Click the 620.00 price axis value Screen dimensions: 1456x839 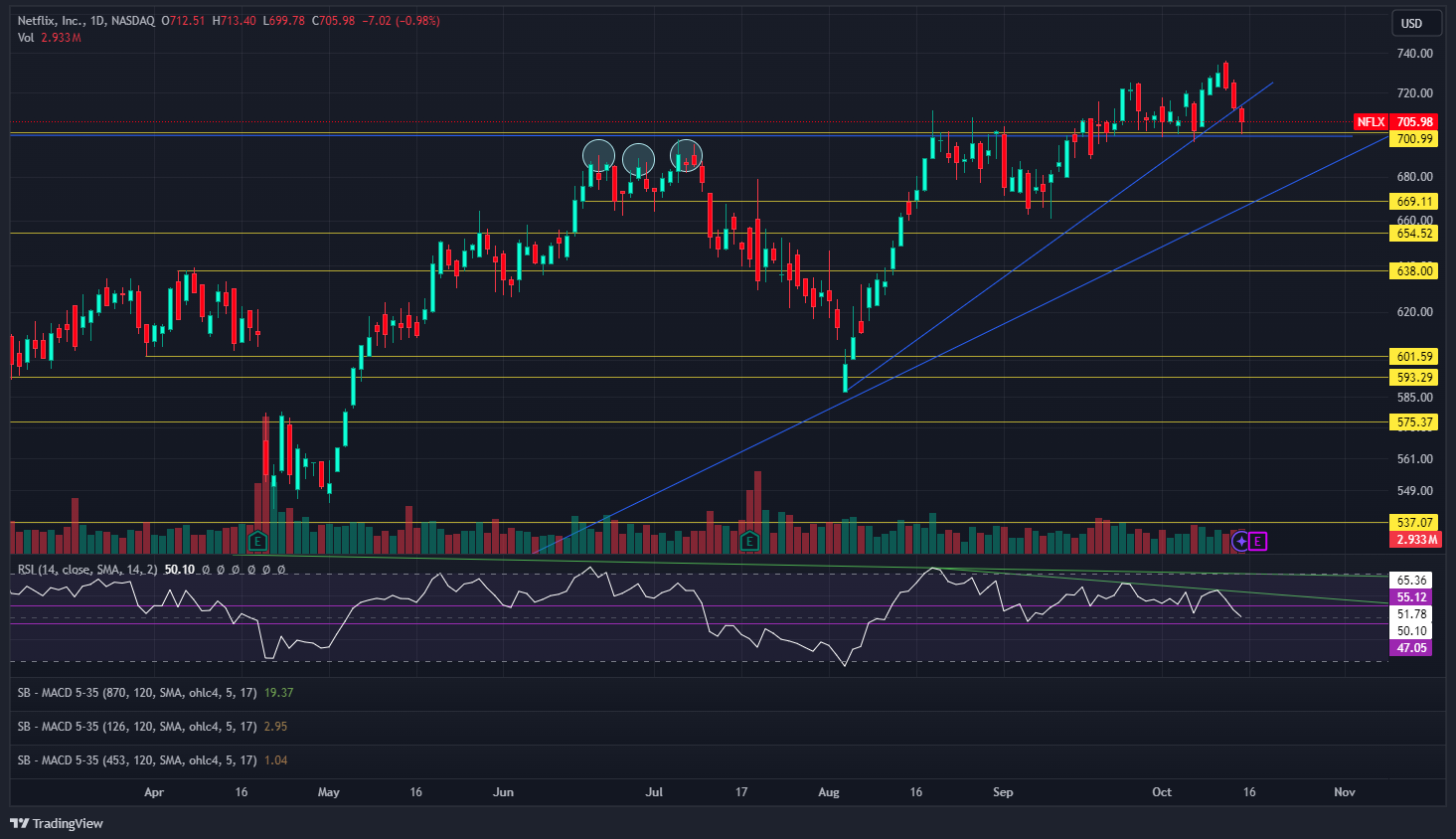[1414, 312]
